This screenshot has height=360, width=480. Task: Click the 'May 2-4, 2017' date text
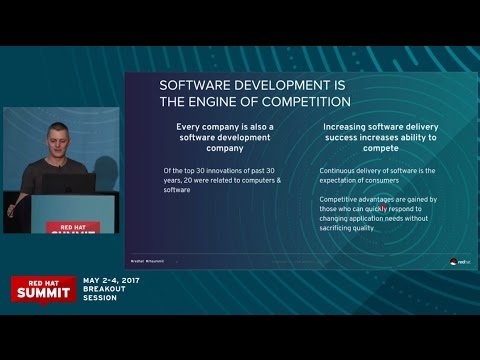click(111, 280)
